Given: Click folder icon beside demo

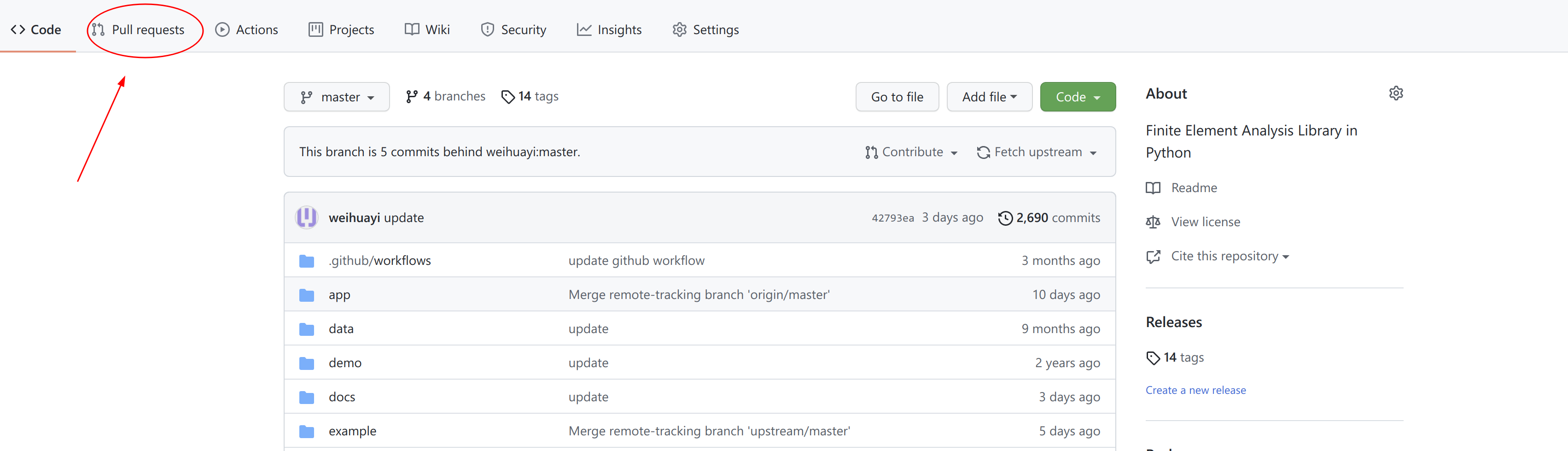Looking at the screenshot, I should 307,363.
